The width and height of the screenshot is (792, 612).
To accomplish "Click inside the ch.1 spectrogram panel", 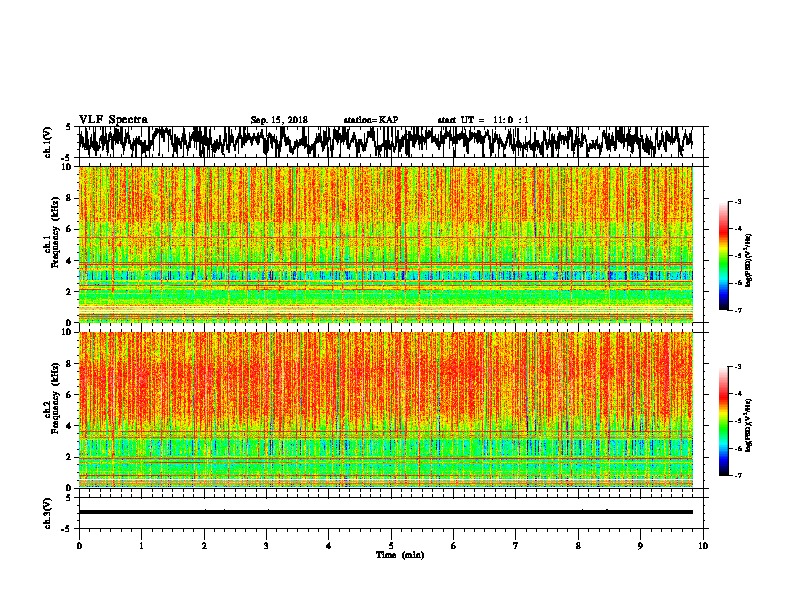I will pyautogui.click(x=385, y=244).
